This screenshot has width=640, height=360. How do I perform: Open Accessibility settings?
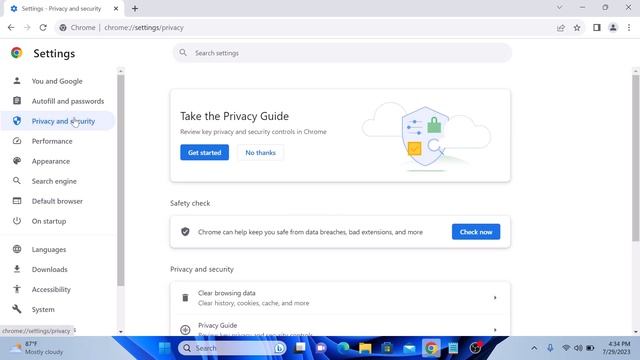(57, 289)
